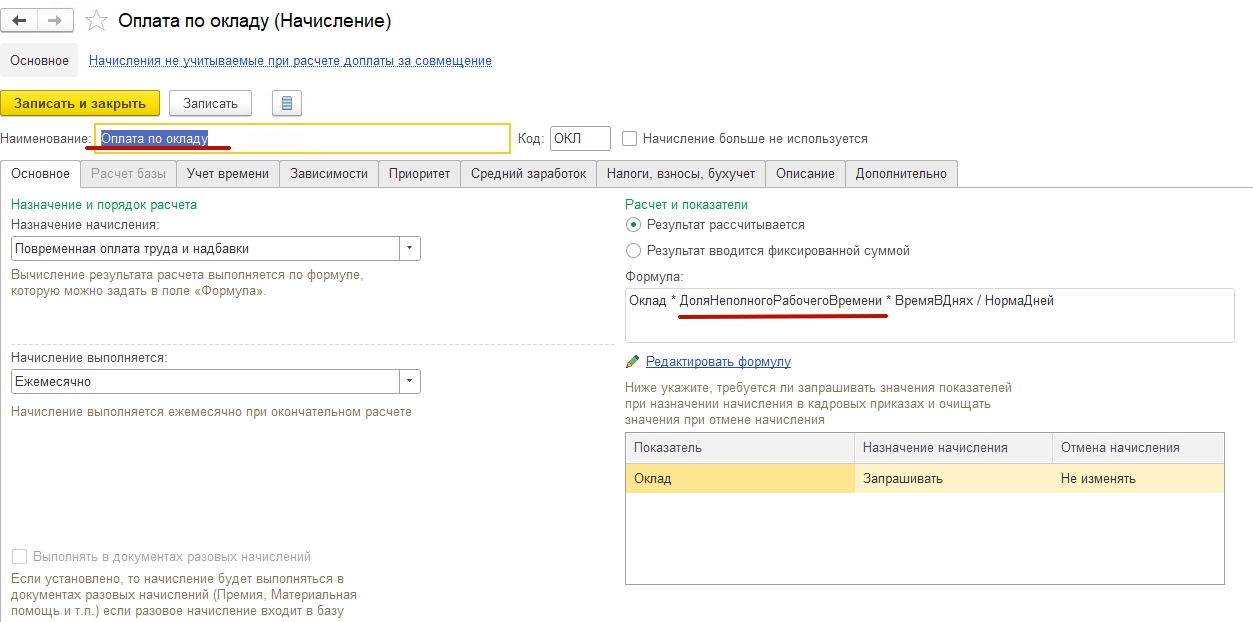Click the 'Код' input field
Image resolution: width=1253 pixels, height=622 pixels.
(580, 139)
